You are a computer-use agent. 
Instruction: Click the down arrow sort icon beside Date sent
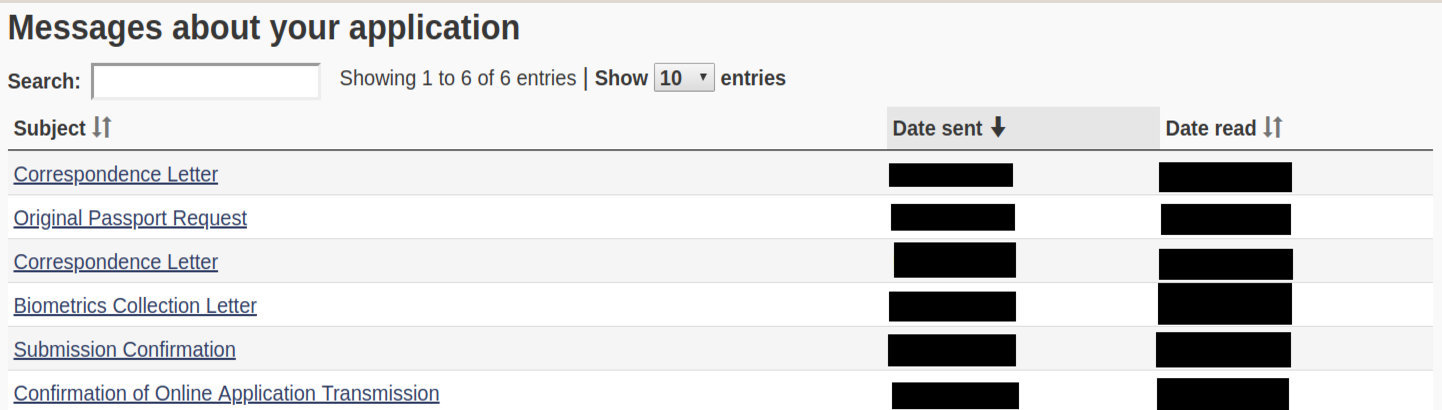(997, 128)
